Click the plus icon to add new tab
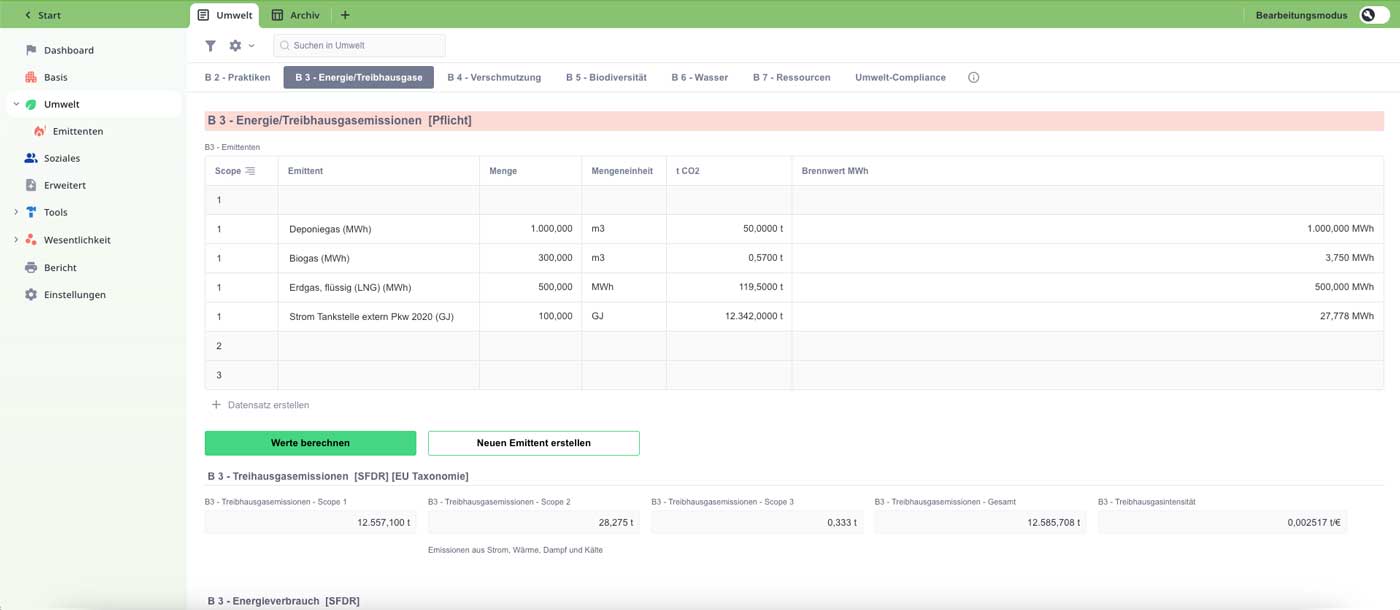This screenshot has width=1400, height=610. pyautogui.click(x=345, y=15)
